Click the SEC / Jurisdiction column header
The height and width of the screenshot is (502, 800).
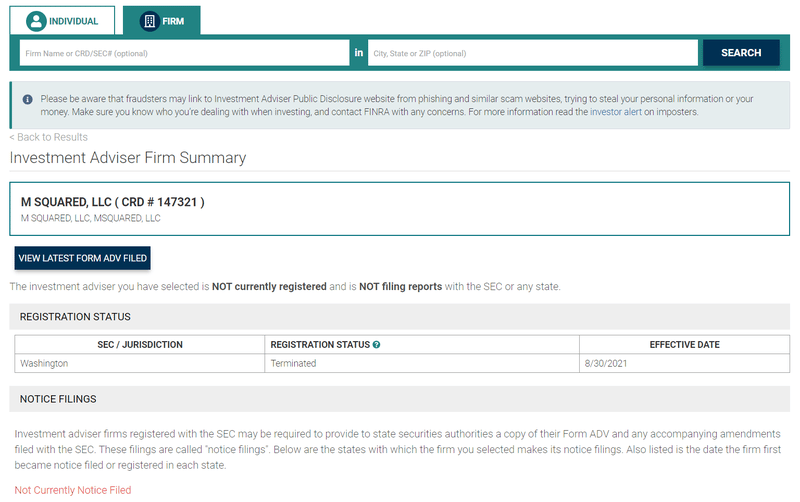(x=140, y=345)
